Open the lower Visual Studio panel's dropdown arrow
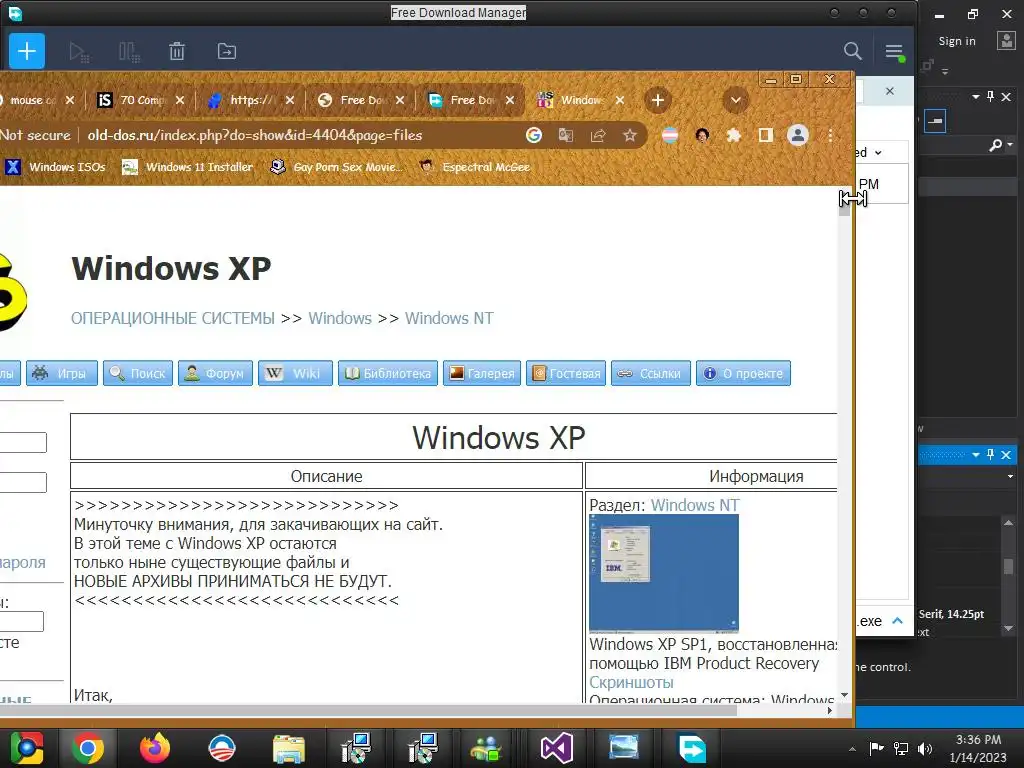This screenshot has width=1024, height=768. [976, 455]
